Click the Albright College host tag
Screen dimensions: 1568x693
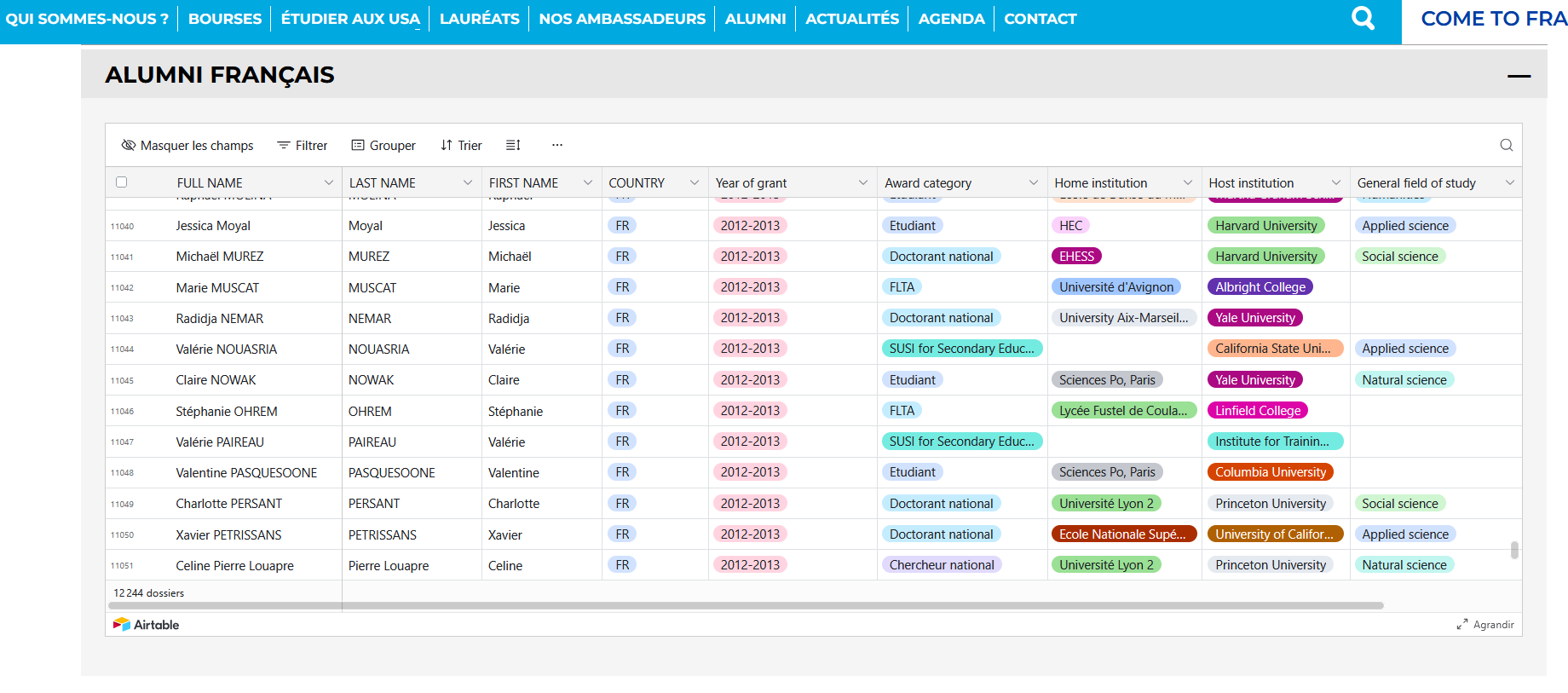click(x=1260, y=287)
